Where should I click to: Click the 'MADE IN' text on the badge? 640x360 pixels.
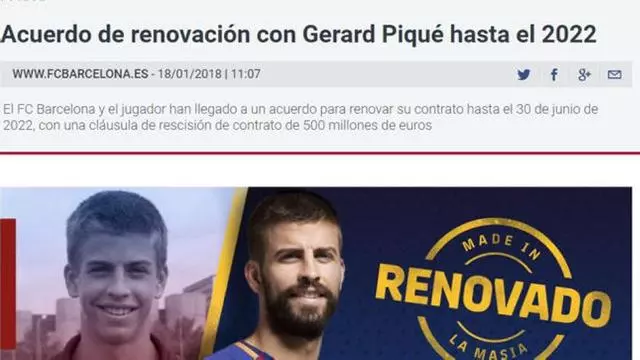(x=501, y=244)
